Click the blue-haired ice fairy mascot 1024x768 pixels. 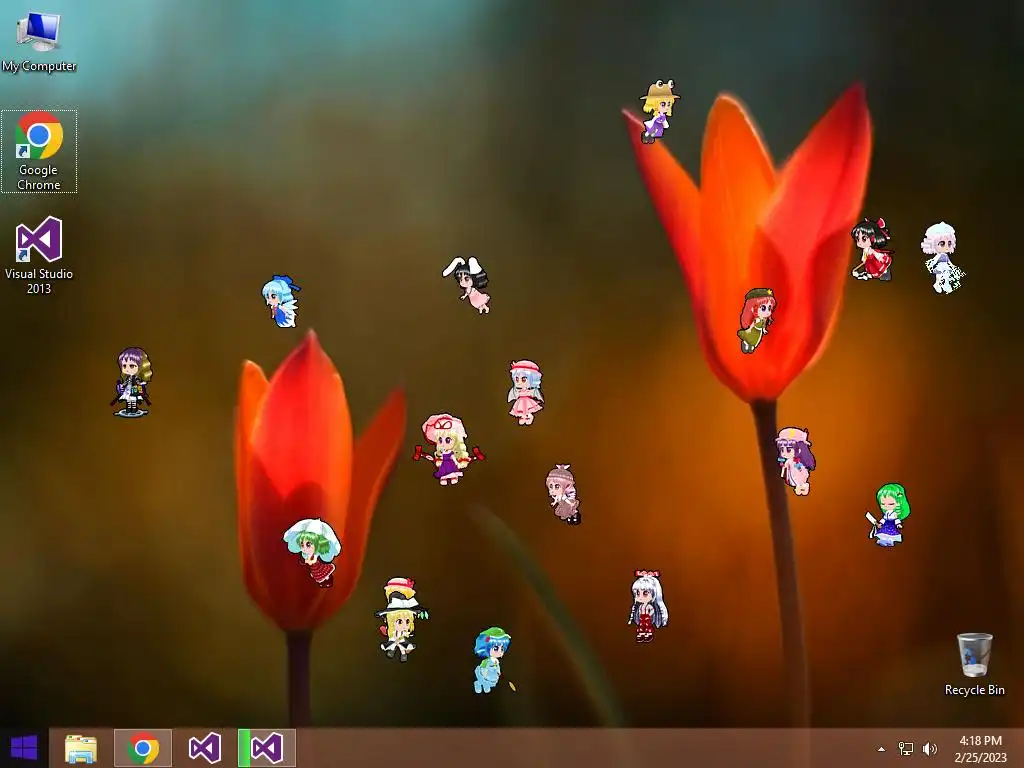click(x=281, y=301)
